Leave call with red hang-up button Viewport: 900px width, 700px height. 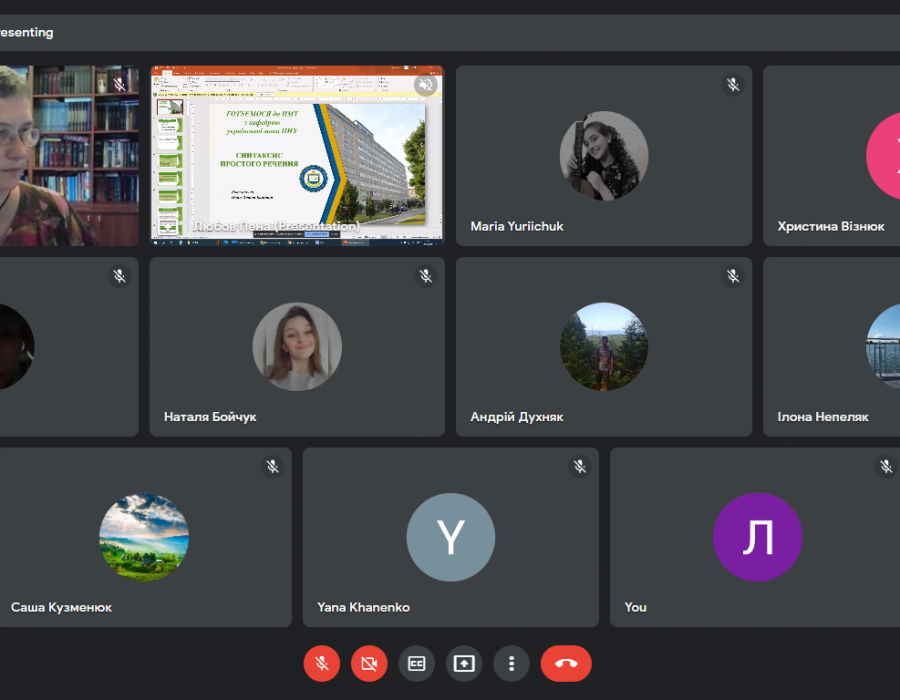click(x=566, y=663)
